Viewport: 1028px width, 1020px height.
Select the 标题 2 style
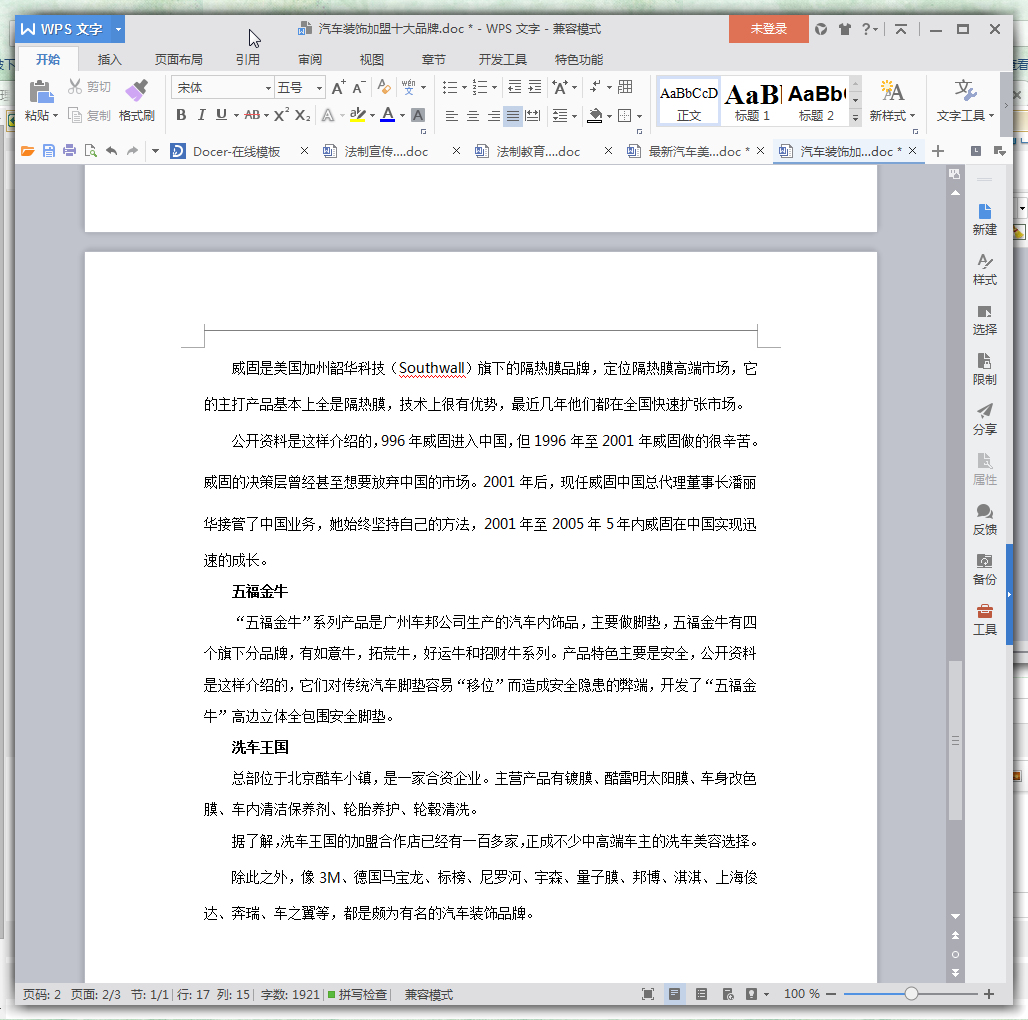point(816,102)
